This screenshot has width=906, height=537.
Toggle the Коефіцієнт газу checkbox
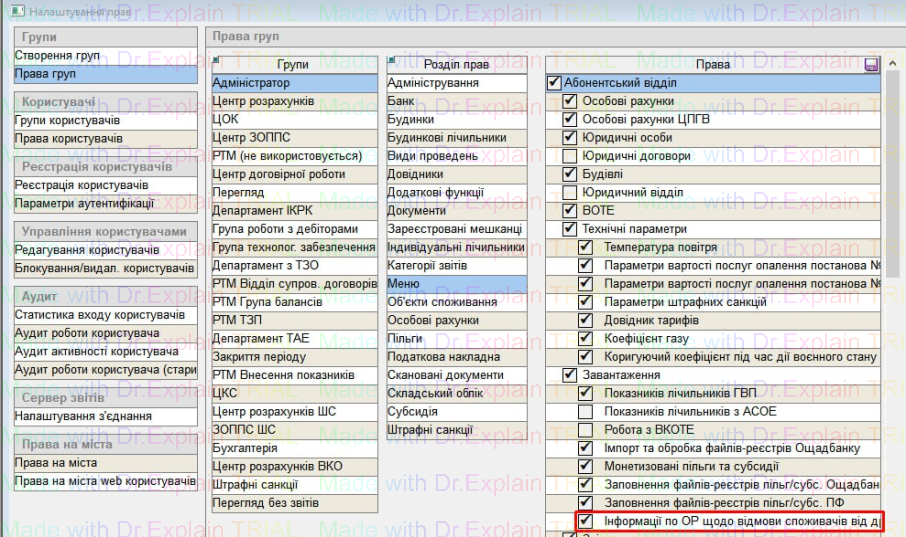(x=586, y=338)
